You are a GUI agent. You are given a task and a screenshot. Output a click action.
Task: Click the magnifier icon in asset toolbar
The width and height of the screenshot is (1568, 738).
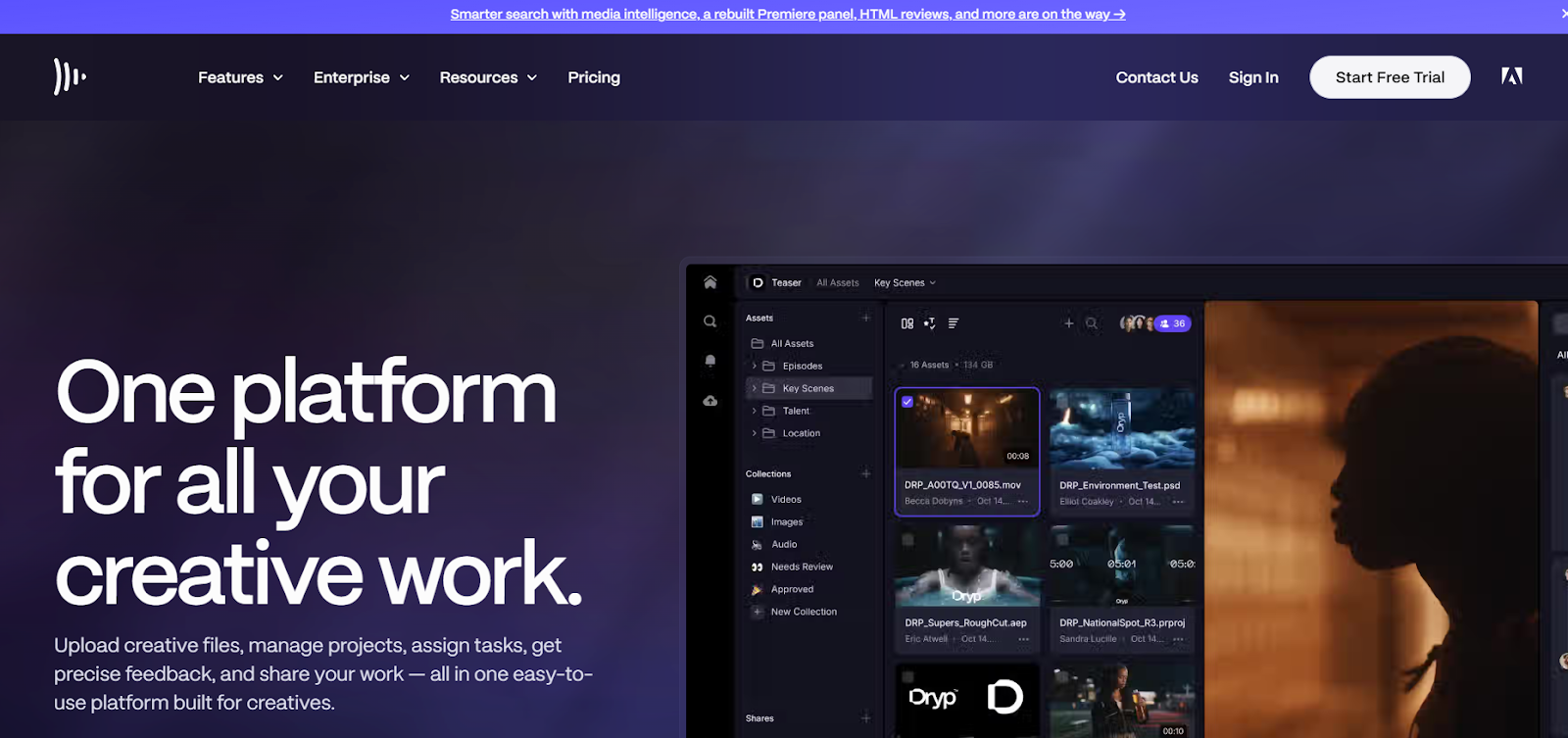click(x=1092, y=323)
